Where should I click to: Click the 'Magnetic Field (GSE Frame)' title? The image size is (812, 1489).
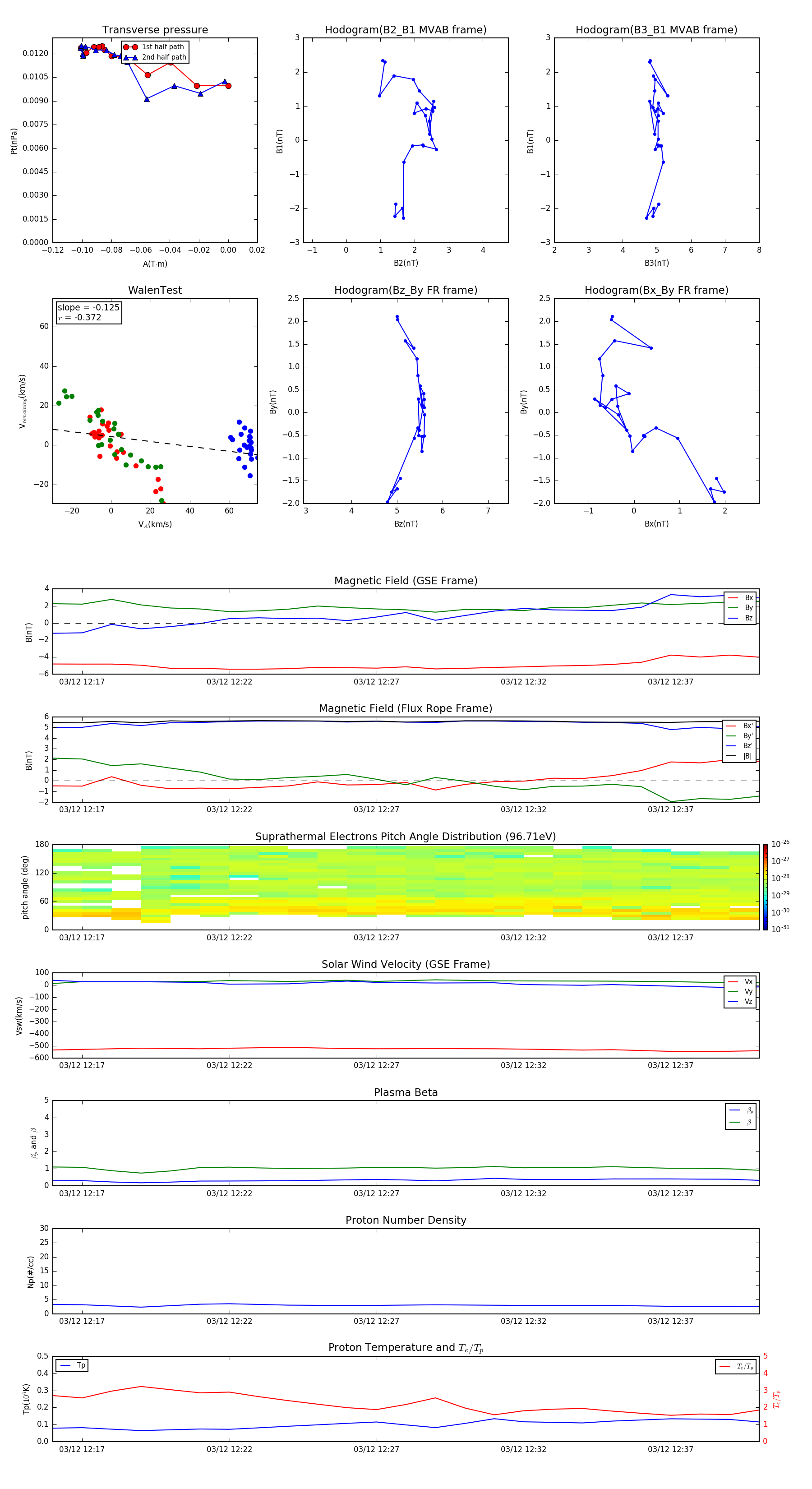pos(406,581)
